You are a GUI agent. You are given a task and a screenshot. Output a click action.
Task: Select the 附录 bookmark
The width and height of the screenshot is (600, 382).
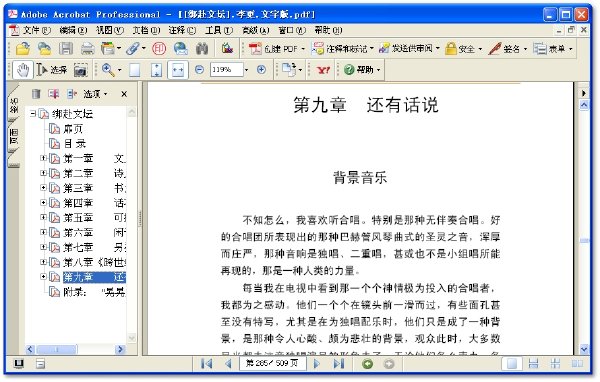tap(94, 292)
